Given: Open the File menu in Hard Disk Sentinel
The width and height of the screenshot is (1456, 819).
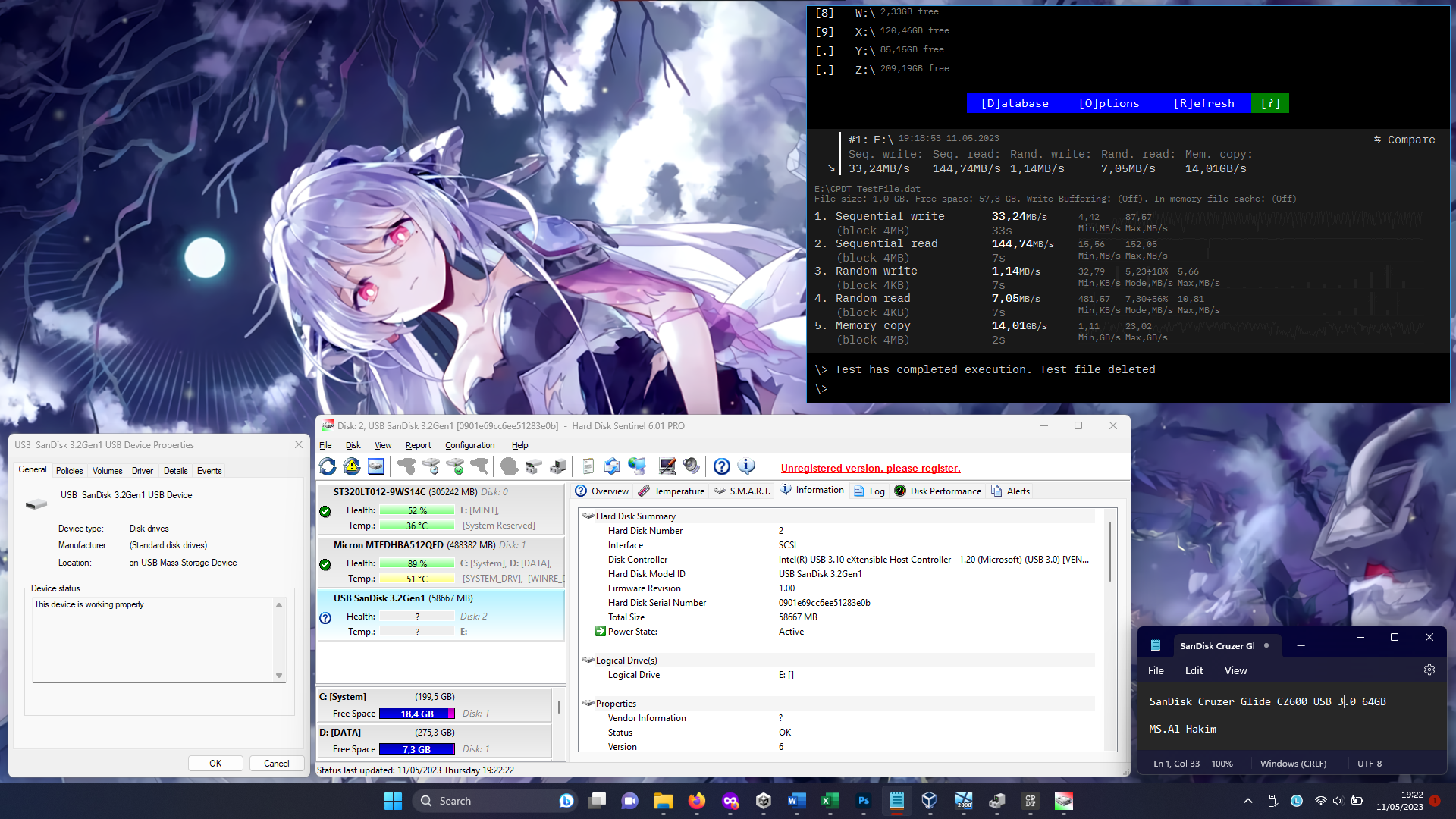Looking at the screenshot, I should click(325, 445).
